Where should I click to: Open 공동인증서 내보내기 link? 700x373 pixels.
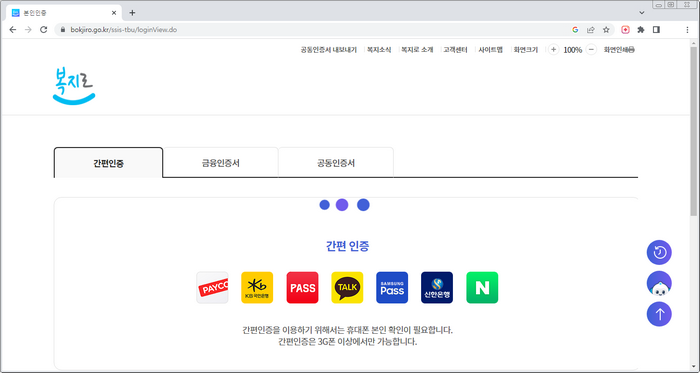coord(329,50)
